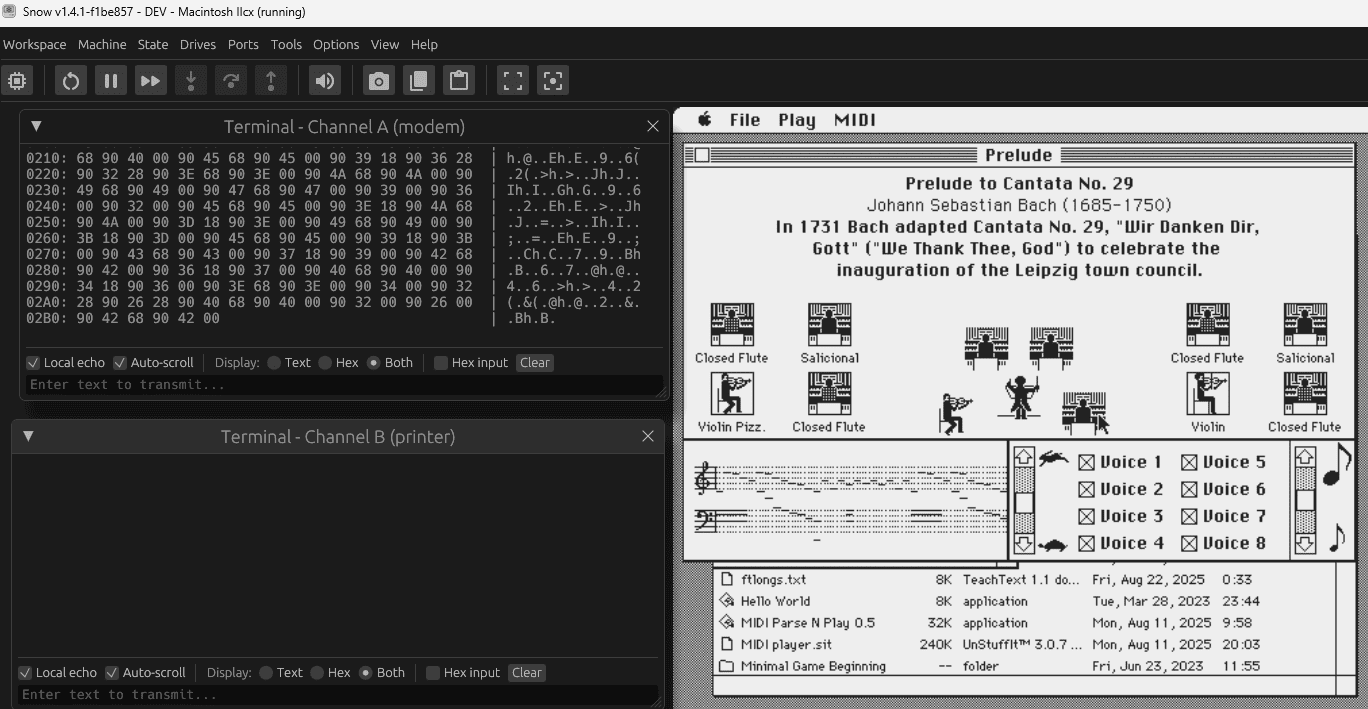
Task: Click the step-into debugger icon
Action: point(190,81)
